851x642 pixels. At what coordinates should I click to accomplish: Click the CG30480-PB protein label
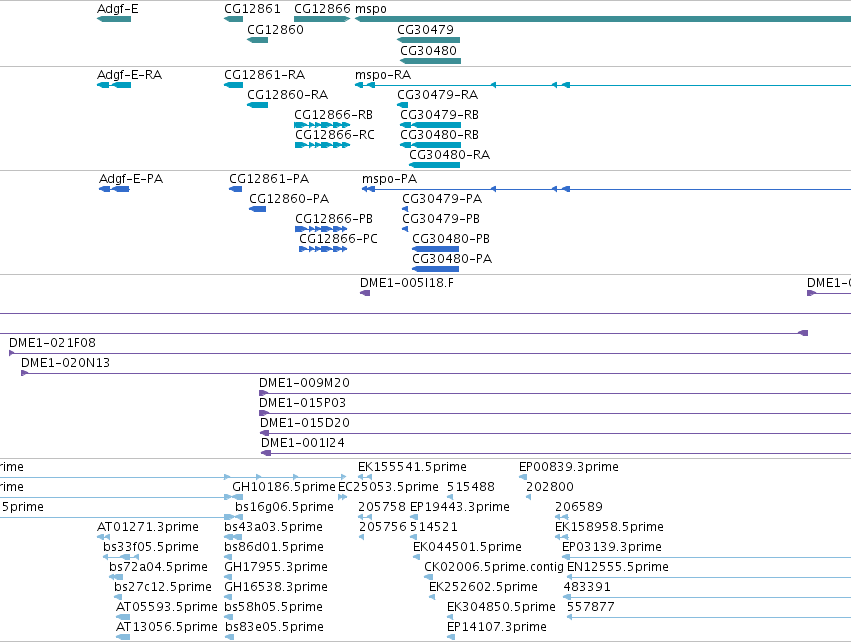tap(451, 239)
